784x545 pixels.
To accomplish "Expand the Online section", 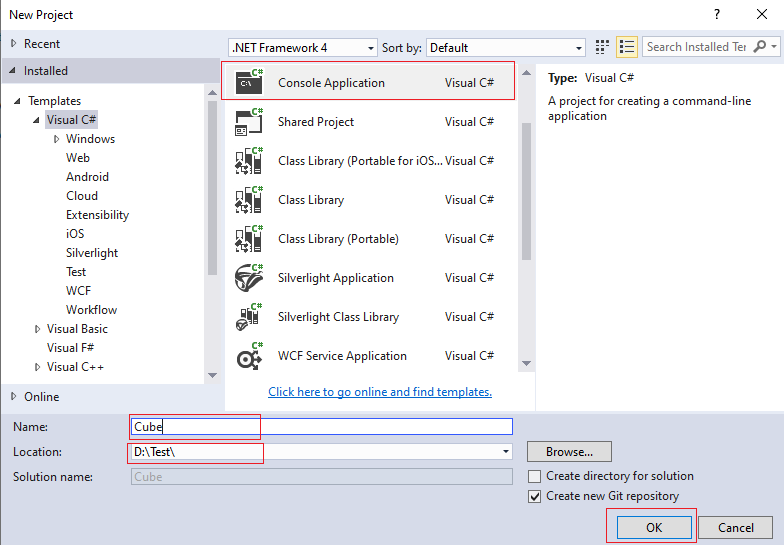I will pos(14,396).
